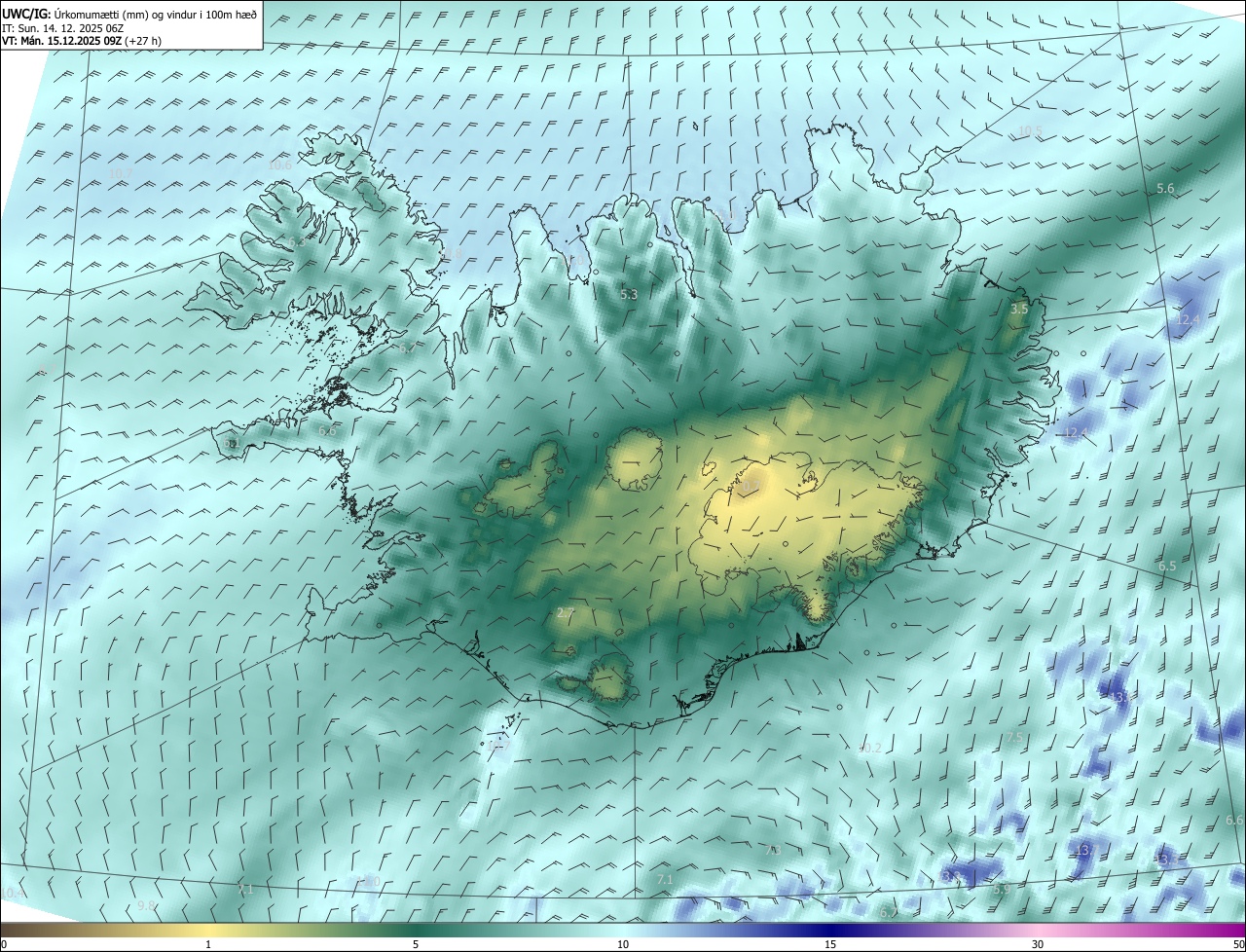Image resolution: width=1246 pixels, height=952 pixels.
Task: Click the '10.6' value label on the map
Action: 279,165
